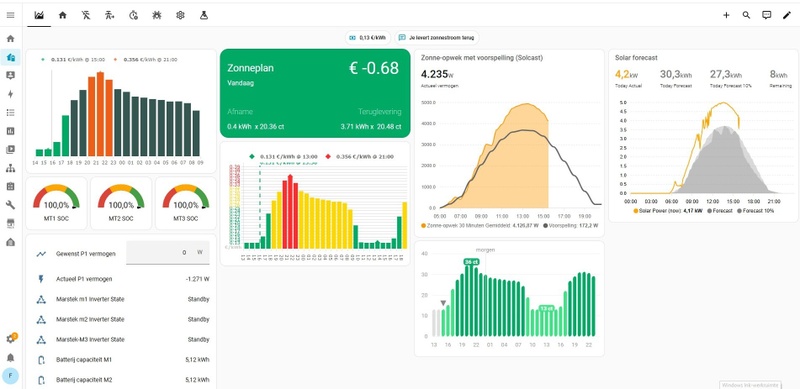Click the 0,13 €/kWh price chip
This screenshot has width=800, height=389.
coord(368,38)
